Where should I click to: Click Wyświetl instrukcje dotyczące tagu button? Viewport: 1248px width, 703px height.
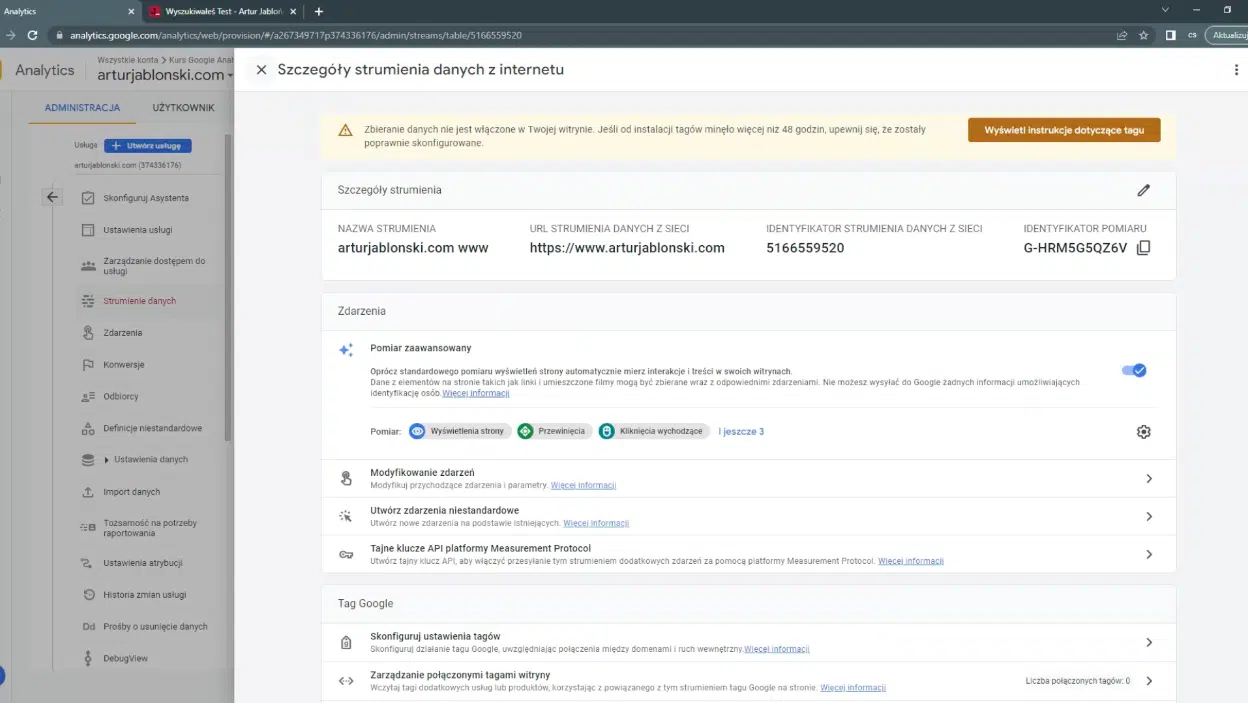(x=1063, y=130)
